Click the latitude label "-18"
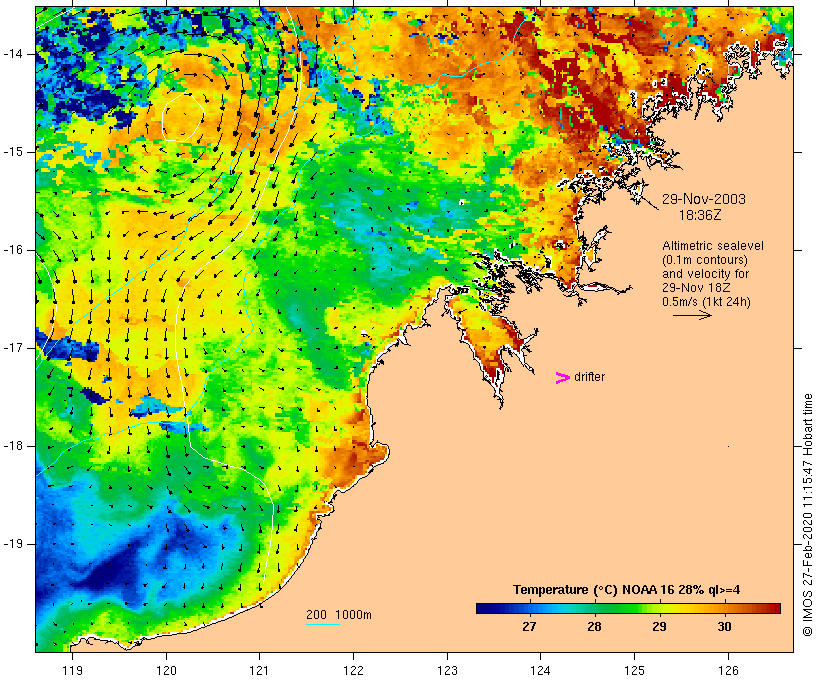Viewport: 820px width, 680px height. [x=13, y=446]
